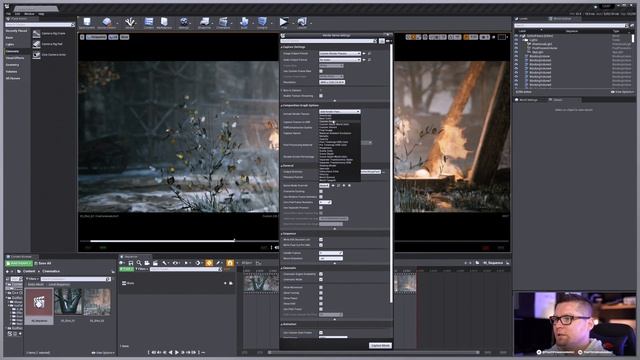This screenshot has height=360, width=640.
Task: Open the Sequencer wrench actions icon
Action: (x=164, y=263)
